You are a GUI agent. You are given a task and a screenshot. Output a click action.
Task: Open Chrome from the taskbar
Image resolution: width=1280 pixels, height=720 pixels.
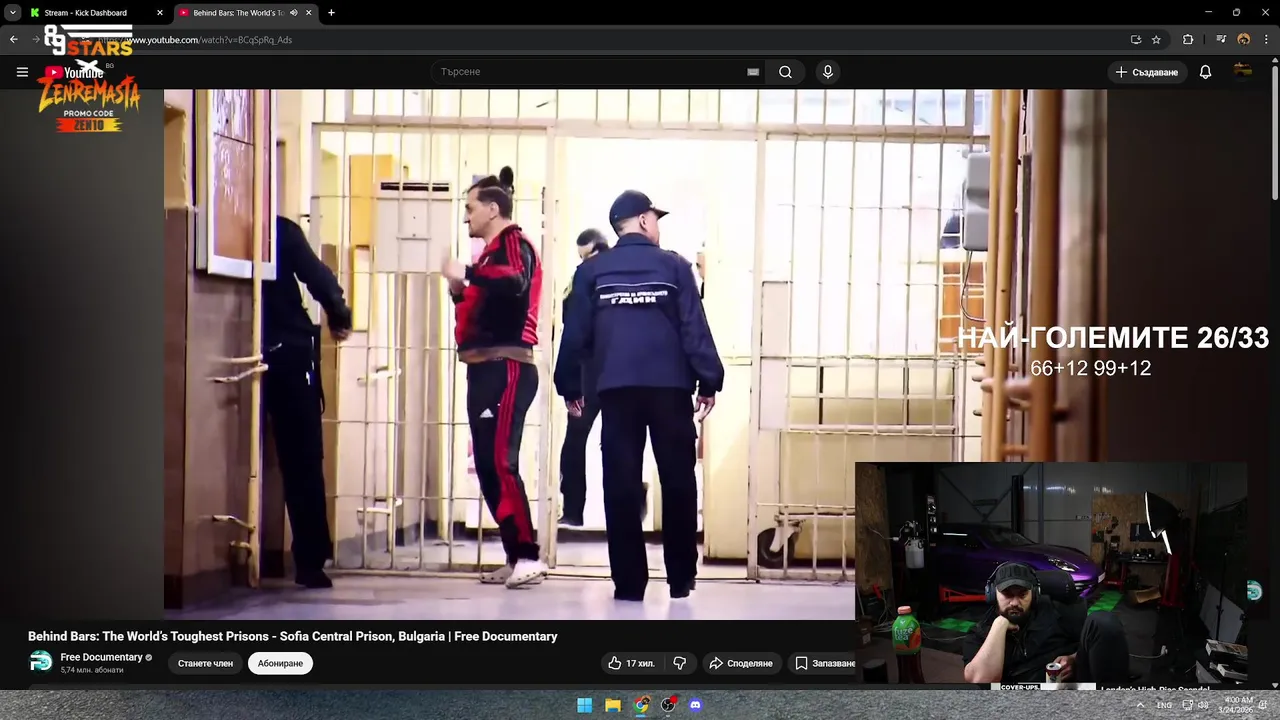click(641, 705)
